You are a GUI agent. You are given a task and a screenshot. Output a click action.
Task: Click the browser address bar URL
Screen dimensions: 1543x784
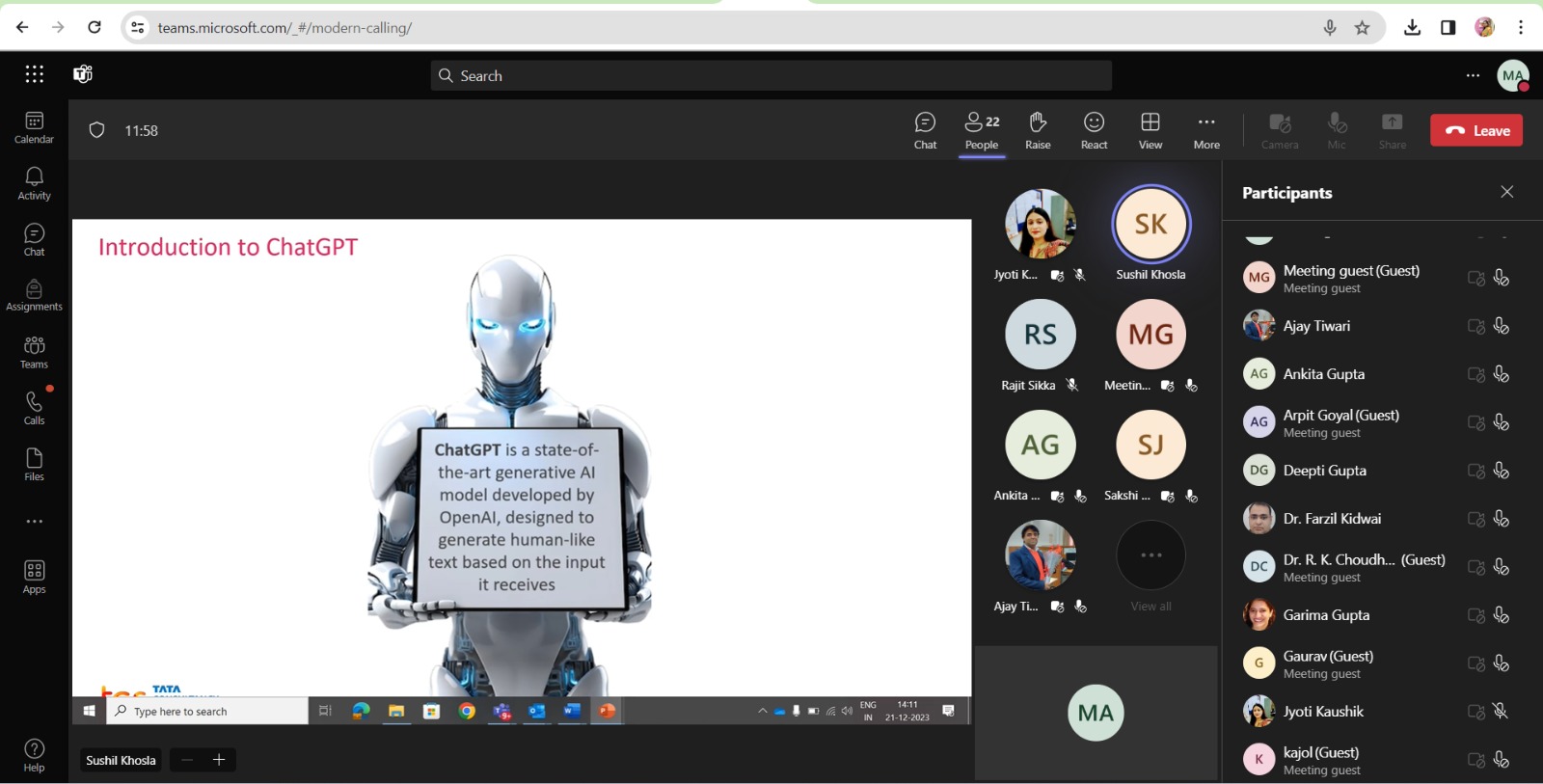point(284,28)
